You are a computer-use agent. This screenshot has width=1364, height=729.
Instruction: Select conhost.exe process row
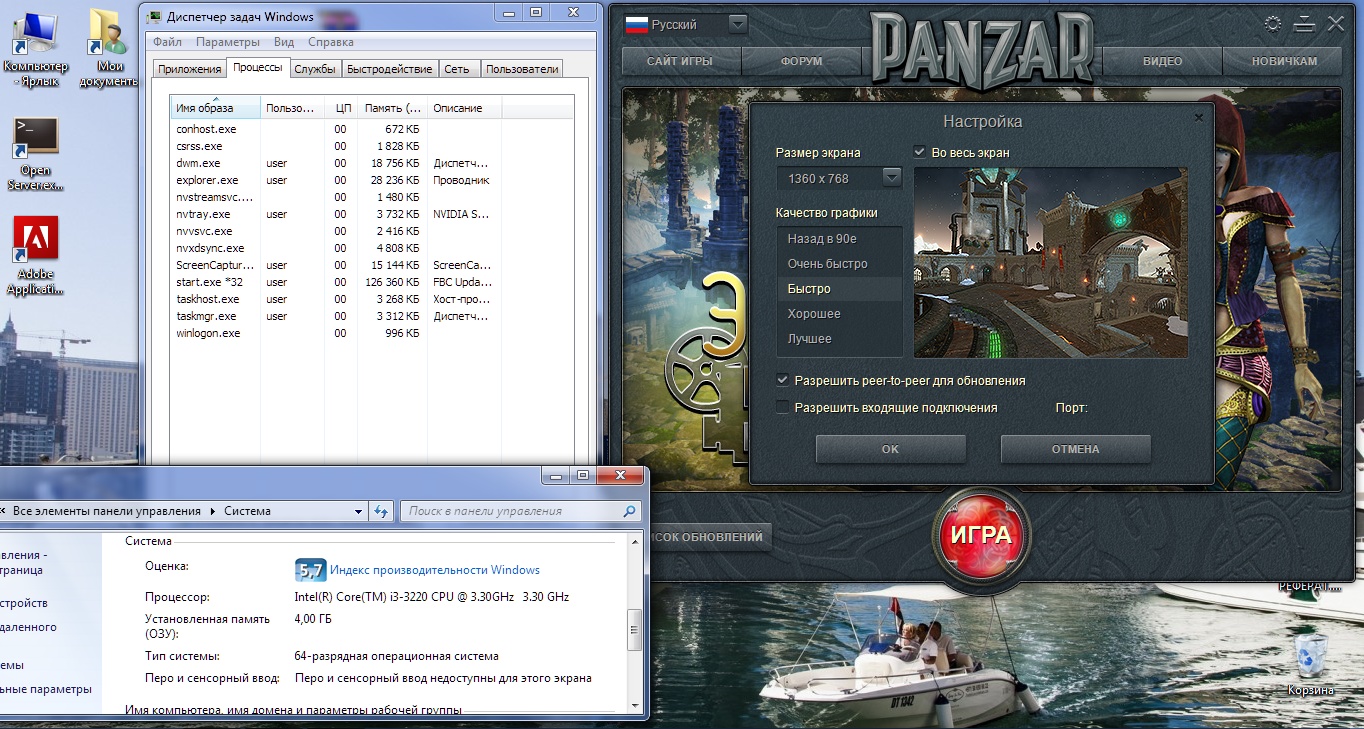(372, 129)
